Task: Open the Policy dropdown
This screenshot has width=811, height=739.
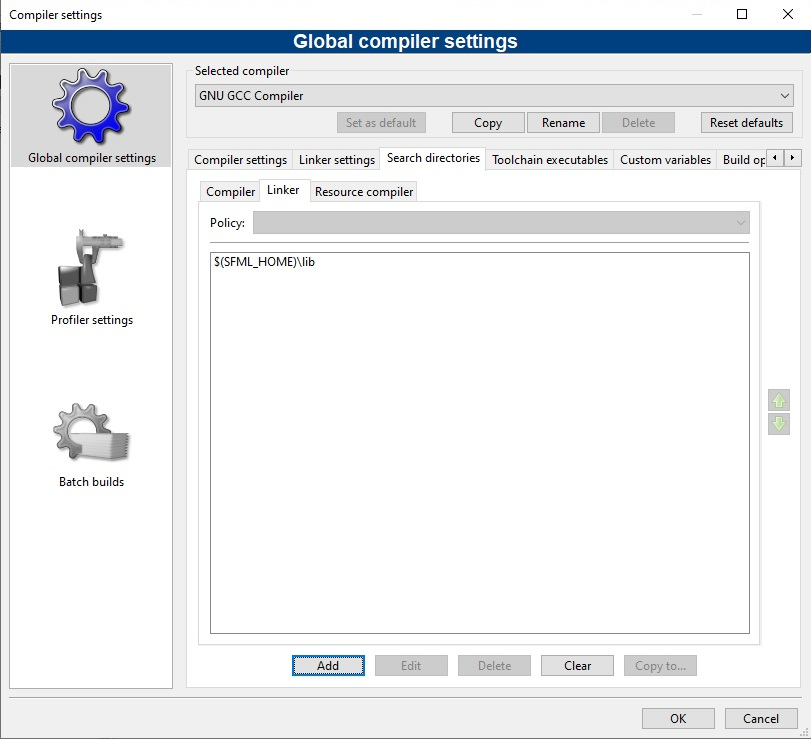Action: 500,223
